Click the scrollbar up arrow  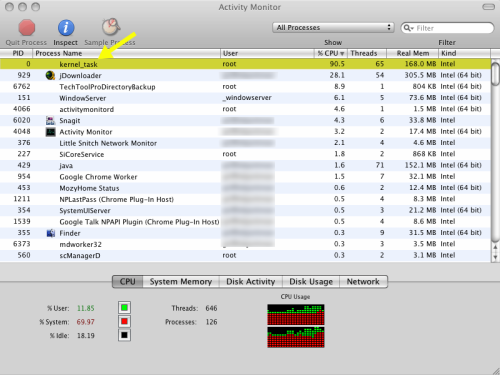[x=495, y=247]
